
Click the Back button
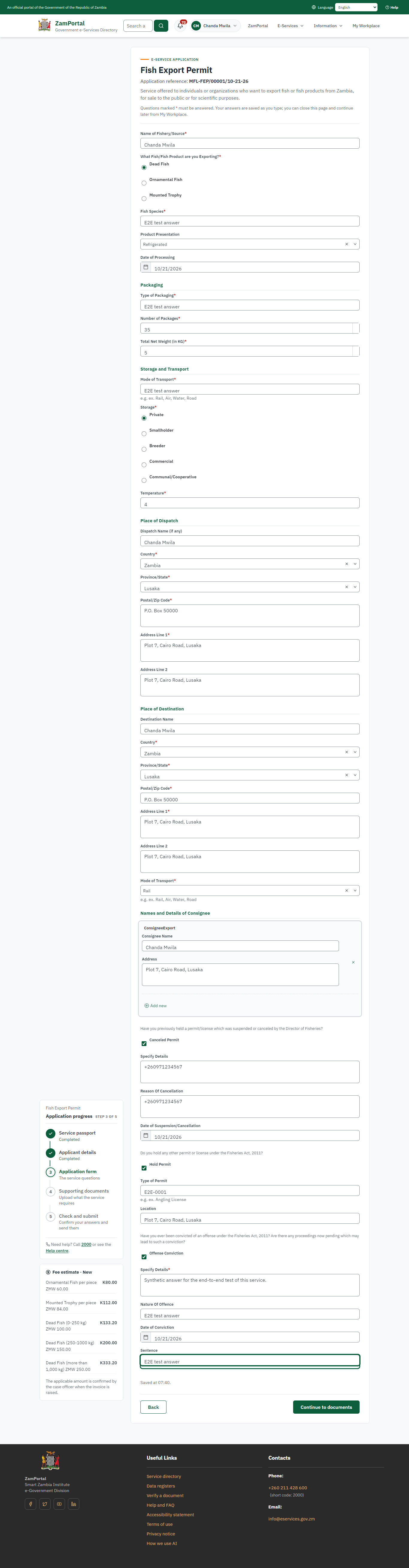(154, 1407)
